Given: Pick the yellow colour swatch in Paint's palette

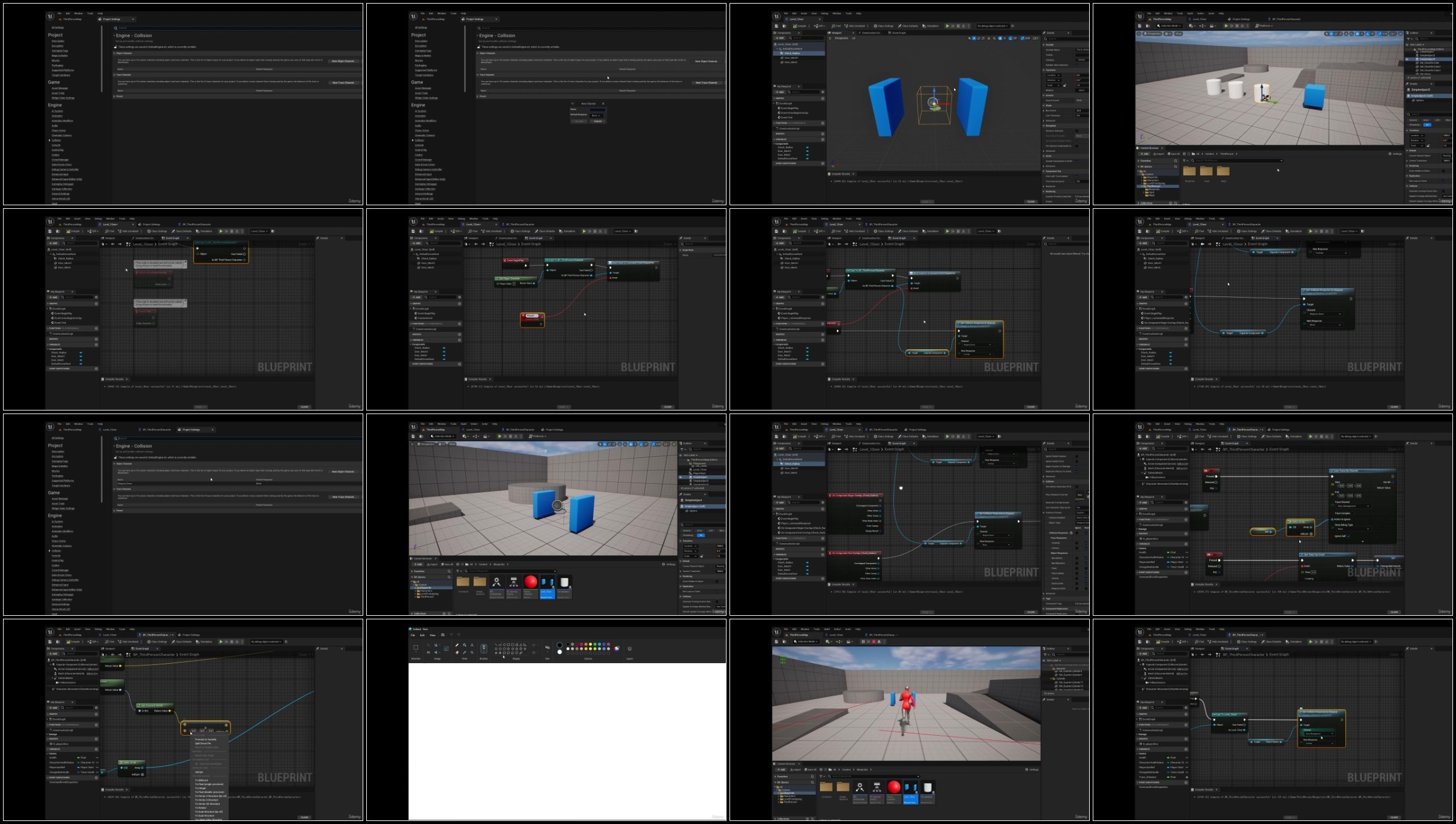Looking at the screenshot, I should click(x=590, y=645).
